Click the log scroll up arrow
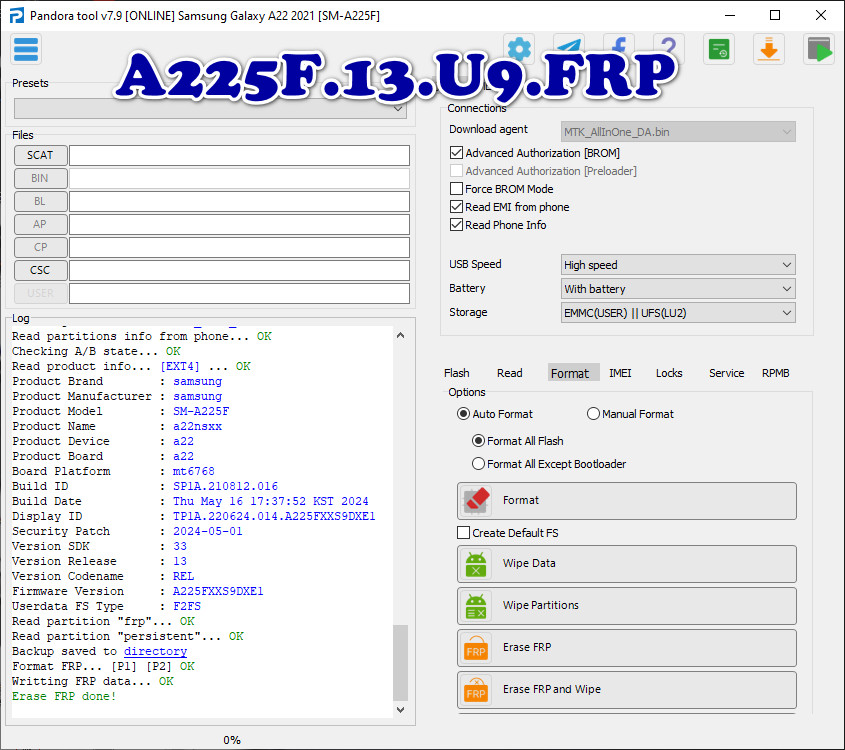Viewport: 845px width, 750px height. tap(400, 335)
